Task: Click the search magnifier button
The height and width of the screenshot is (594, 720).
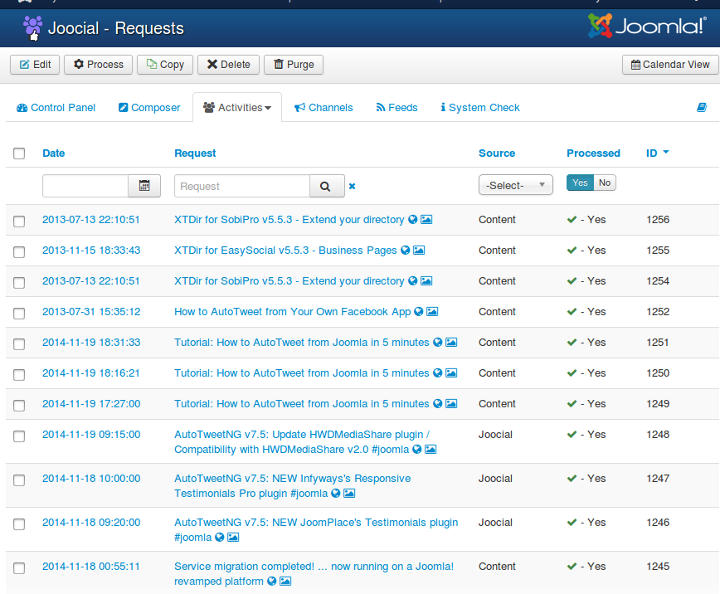Action: pos(326,186)
